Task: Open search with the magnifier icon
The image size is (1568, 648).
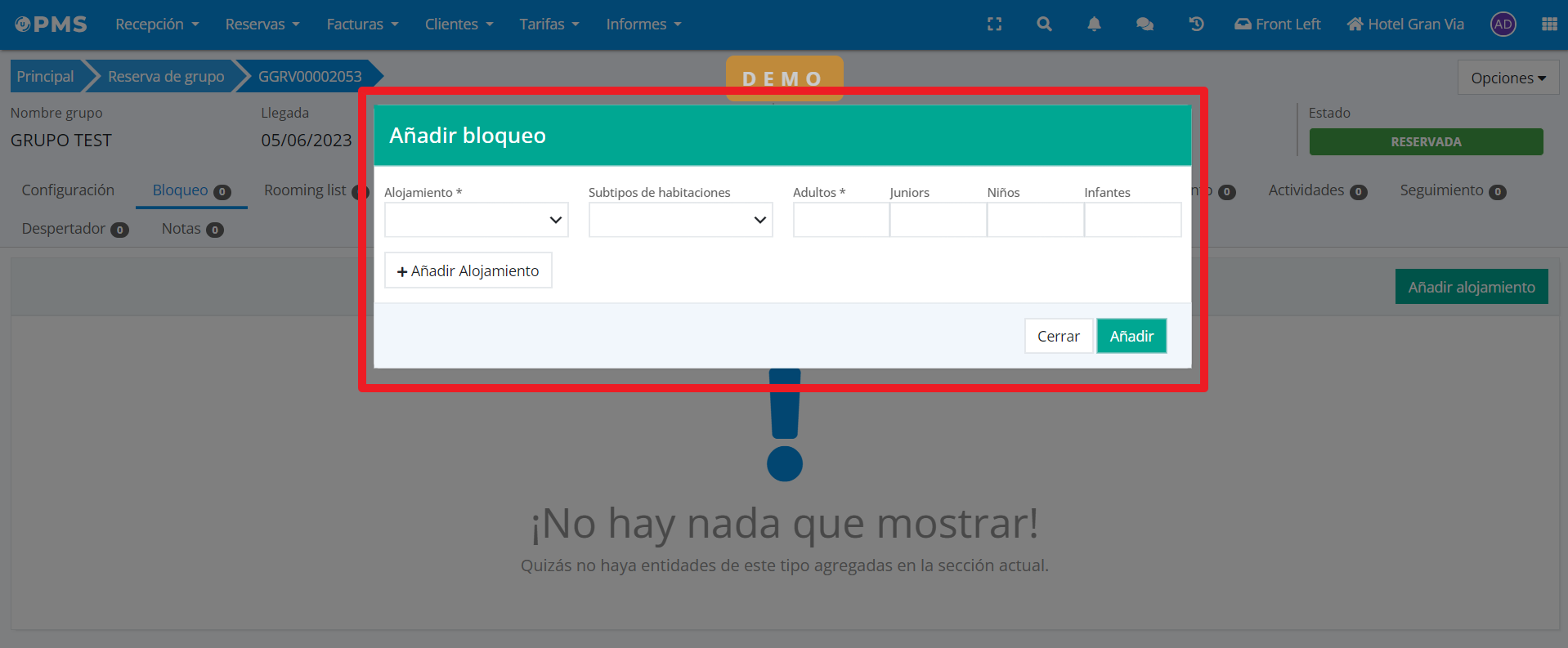Action: [x=1044, y=25]
